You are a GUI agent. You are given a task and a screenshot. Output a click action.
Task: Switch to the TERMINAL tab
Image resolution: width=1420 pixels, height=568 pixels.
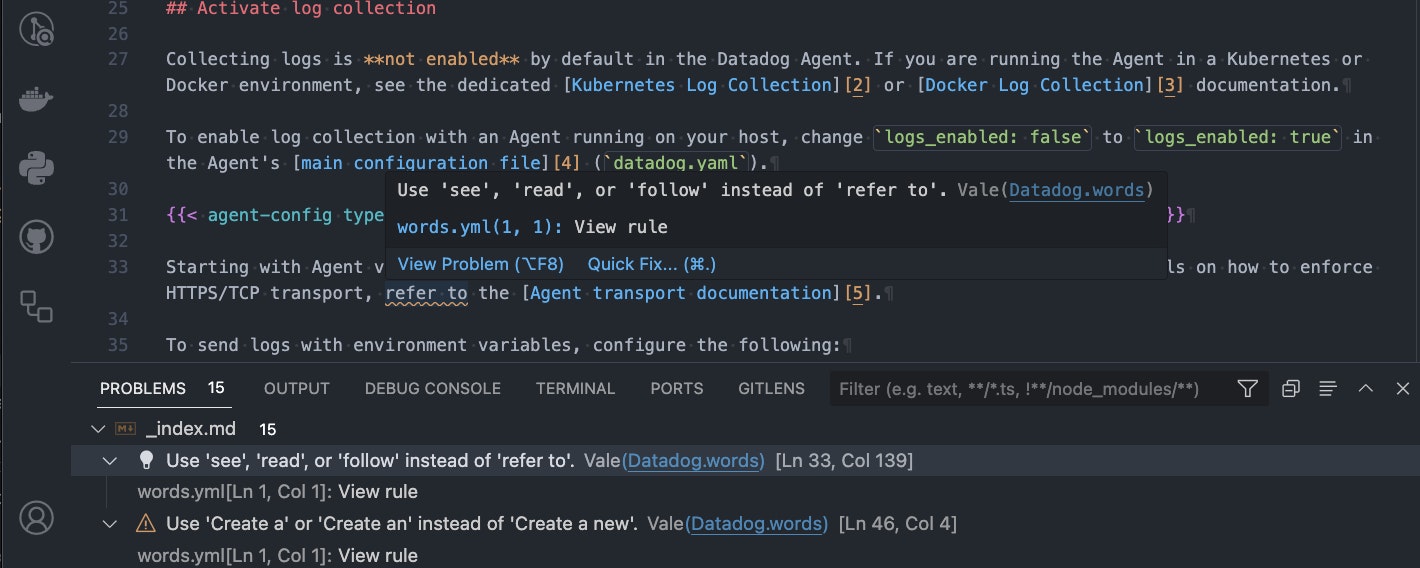[575, 389]
